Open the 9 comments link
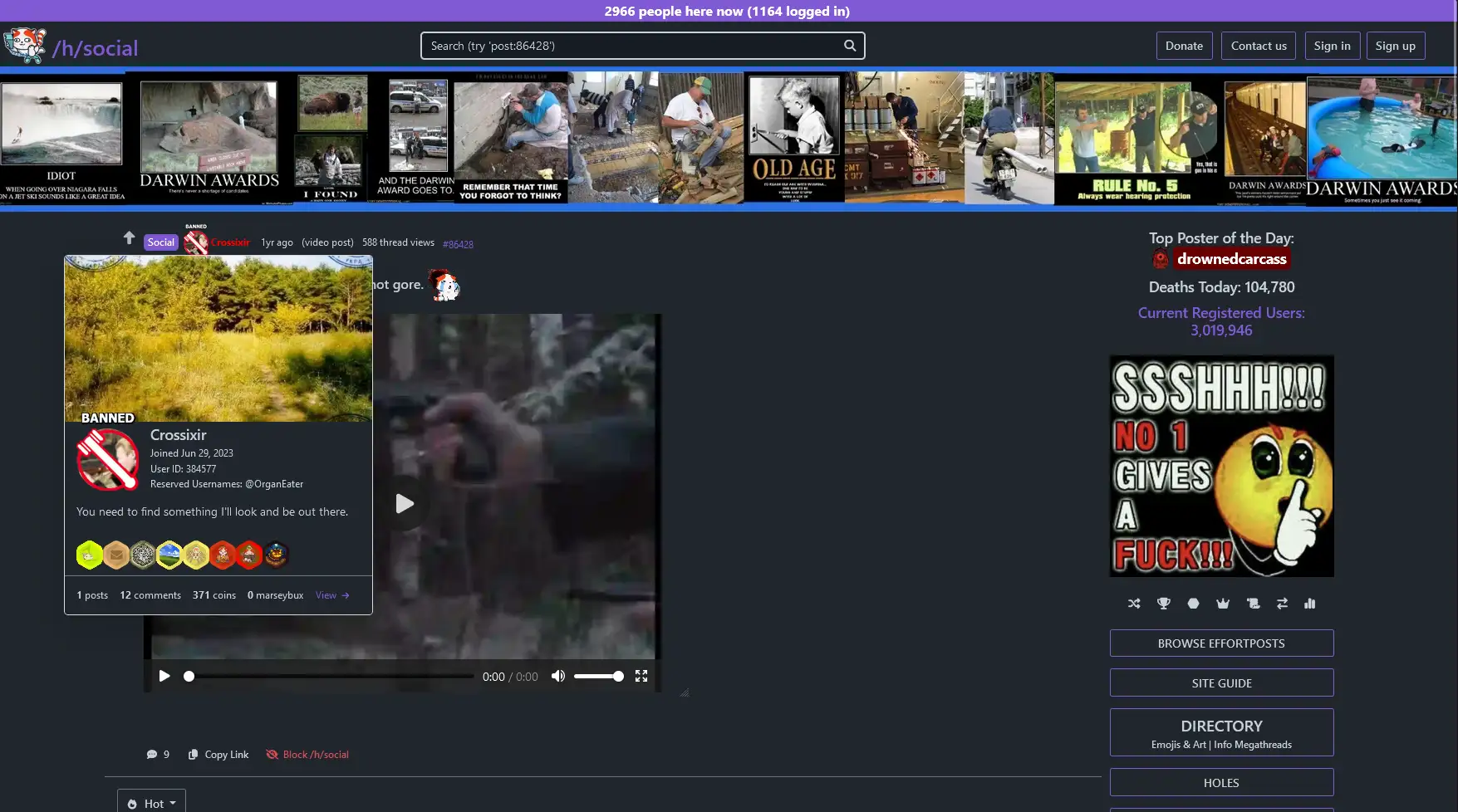 click(x=158, y=755)
